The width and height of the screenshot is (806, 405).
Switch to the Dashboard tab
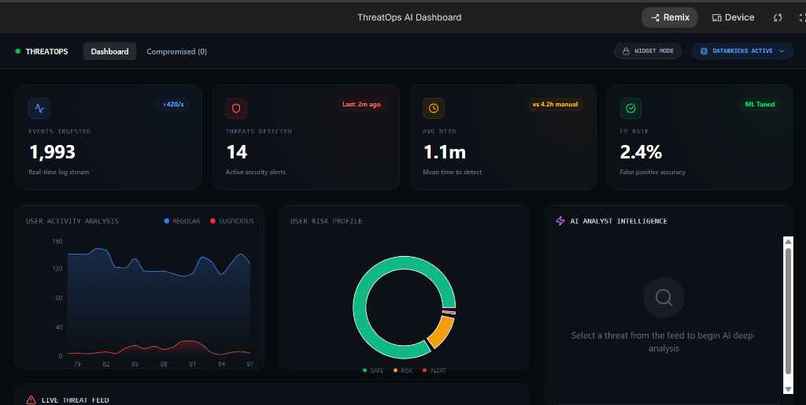[x=109, y=51]
